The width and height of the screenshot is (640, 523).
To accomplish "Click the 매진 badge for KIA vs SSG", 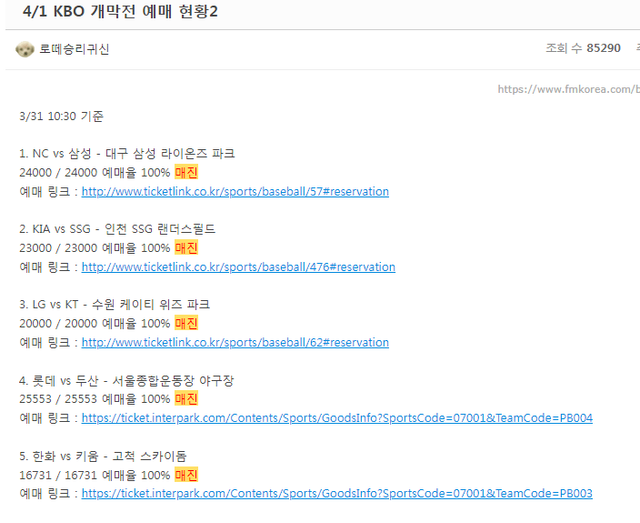I will [x=186, y=248].
